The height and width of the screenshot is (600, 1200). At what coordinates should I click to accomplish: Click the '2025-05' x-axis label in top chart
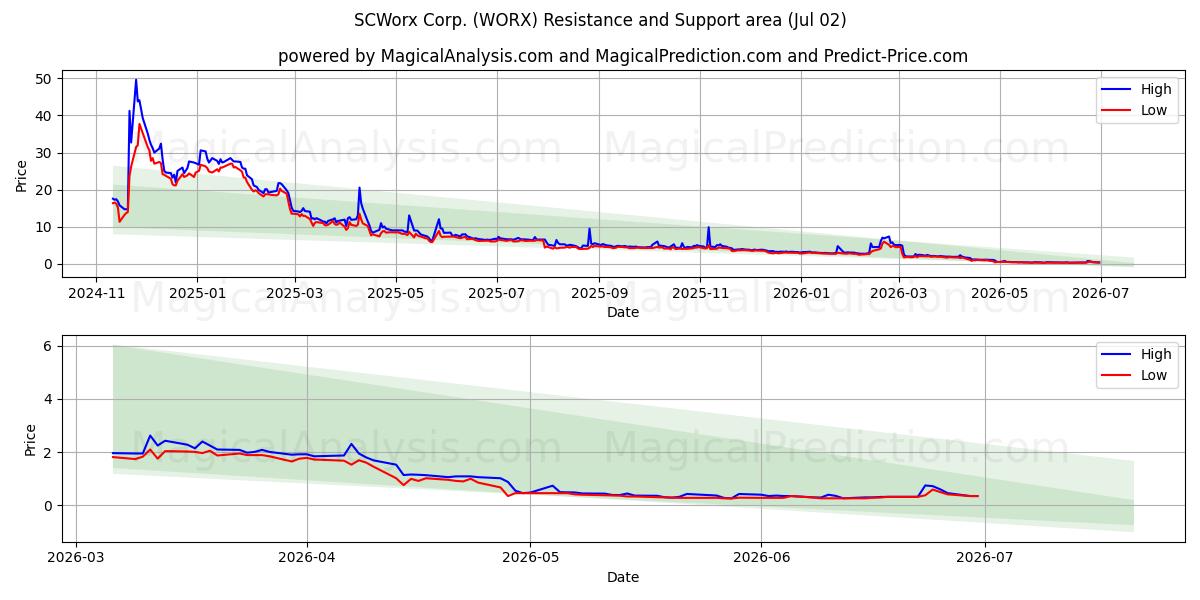click(395, 293)
